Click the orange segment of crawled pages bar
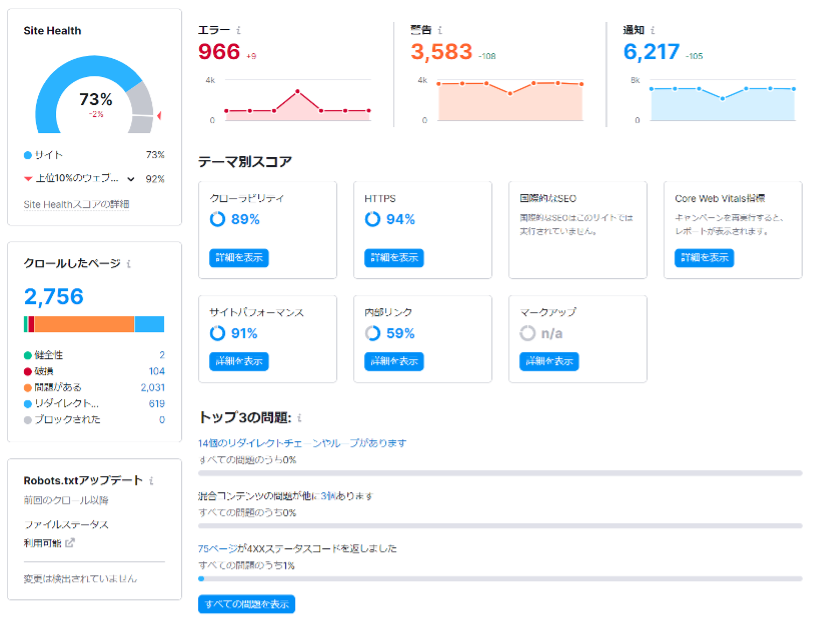 (x=84, y=324)
